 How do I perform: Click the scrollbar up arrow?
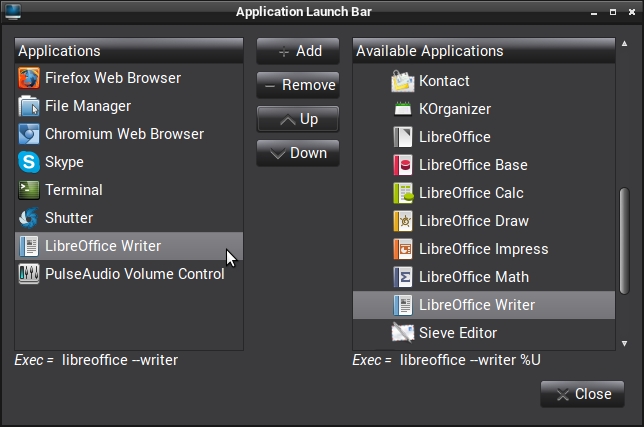624,43
